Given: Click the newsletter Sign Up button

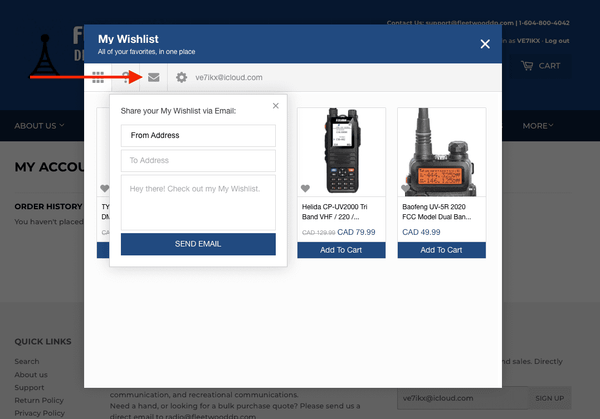Looking at the screenshot, I should pos(549,398).
